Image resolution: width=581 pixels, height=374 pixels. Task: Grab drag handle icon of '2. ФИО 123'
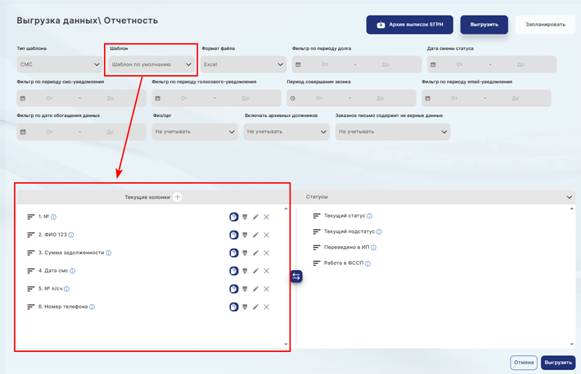pos(31,235)
